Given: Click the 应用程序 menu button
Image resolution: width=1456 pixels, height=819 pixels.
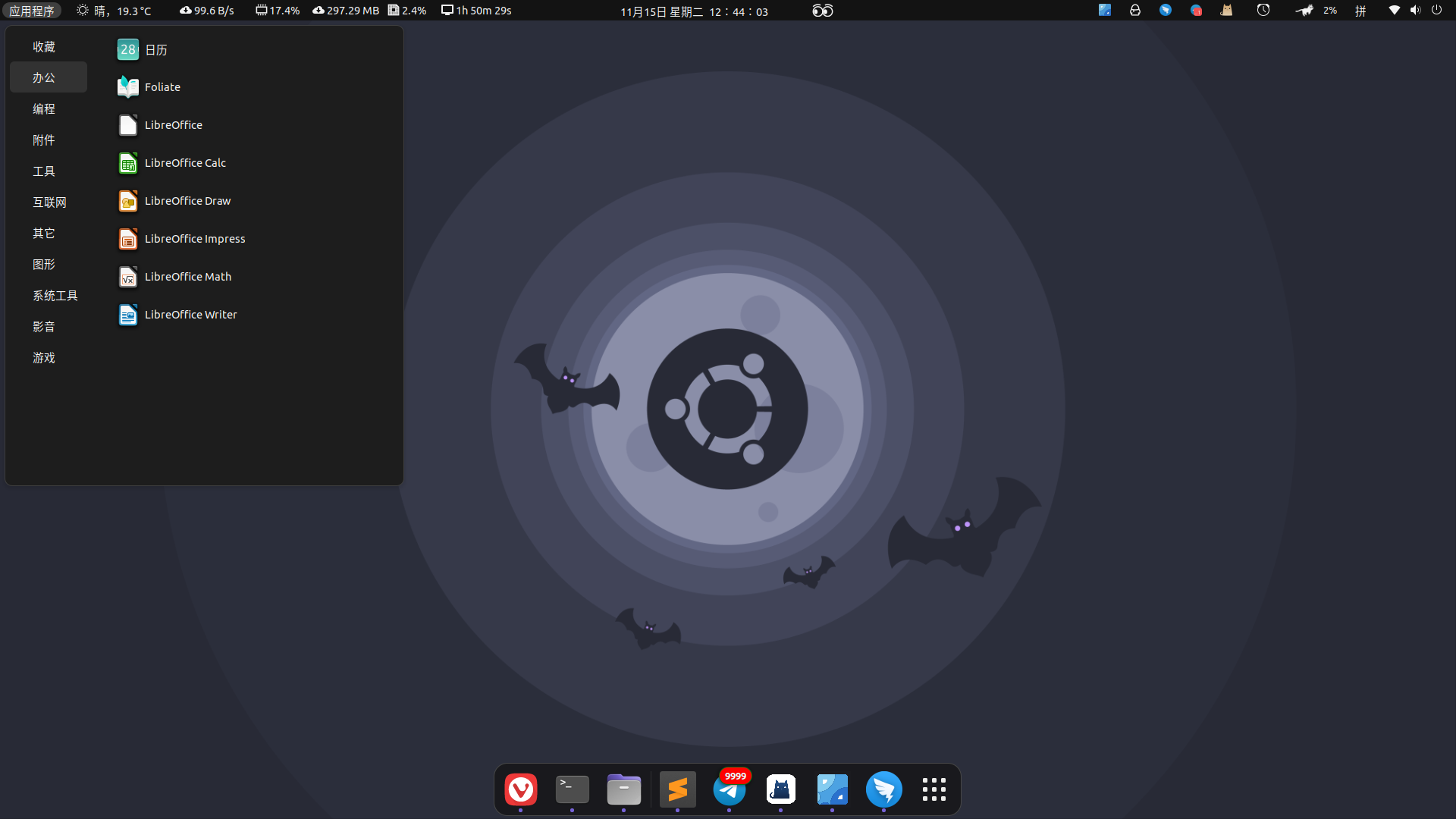Looking at the screenshot, I should point(32,11).
